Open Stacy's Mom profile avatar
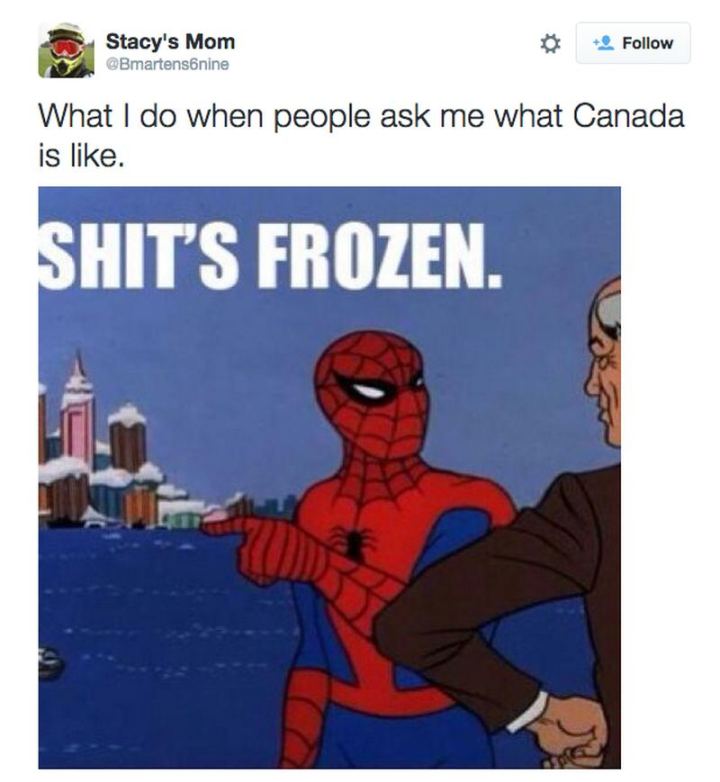Image resolution: width=720 pixels, height=782 pixels. (66, 50)
